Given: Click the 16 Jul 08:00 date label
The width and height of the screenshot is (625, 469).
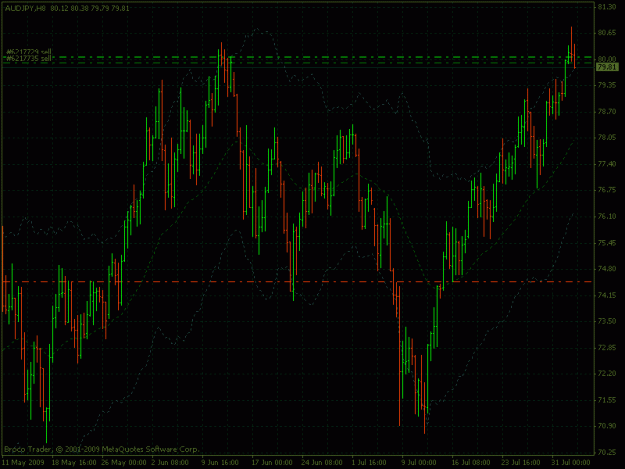Looking at the screenshot, I should 471,463.
